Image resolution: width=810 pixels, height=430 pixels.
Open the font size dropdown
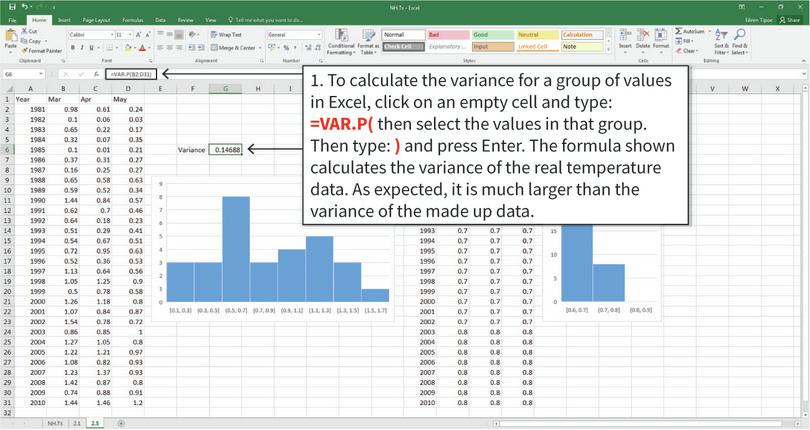(x=129, y=35)
